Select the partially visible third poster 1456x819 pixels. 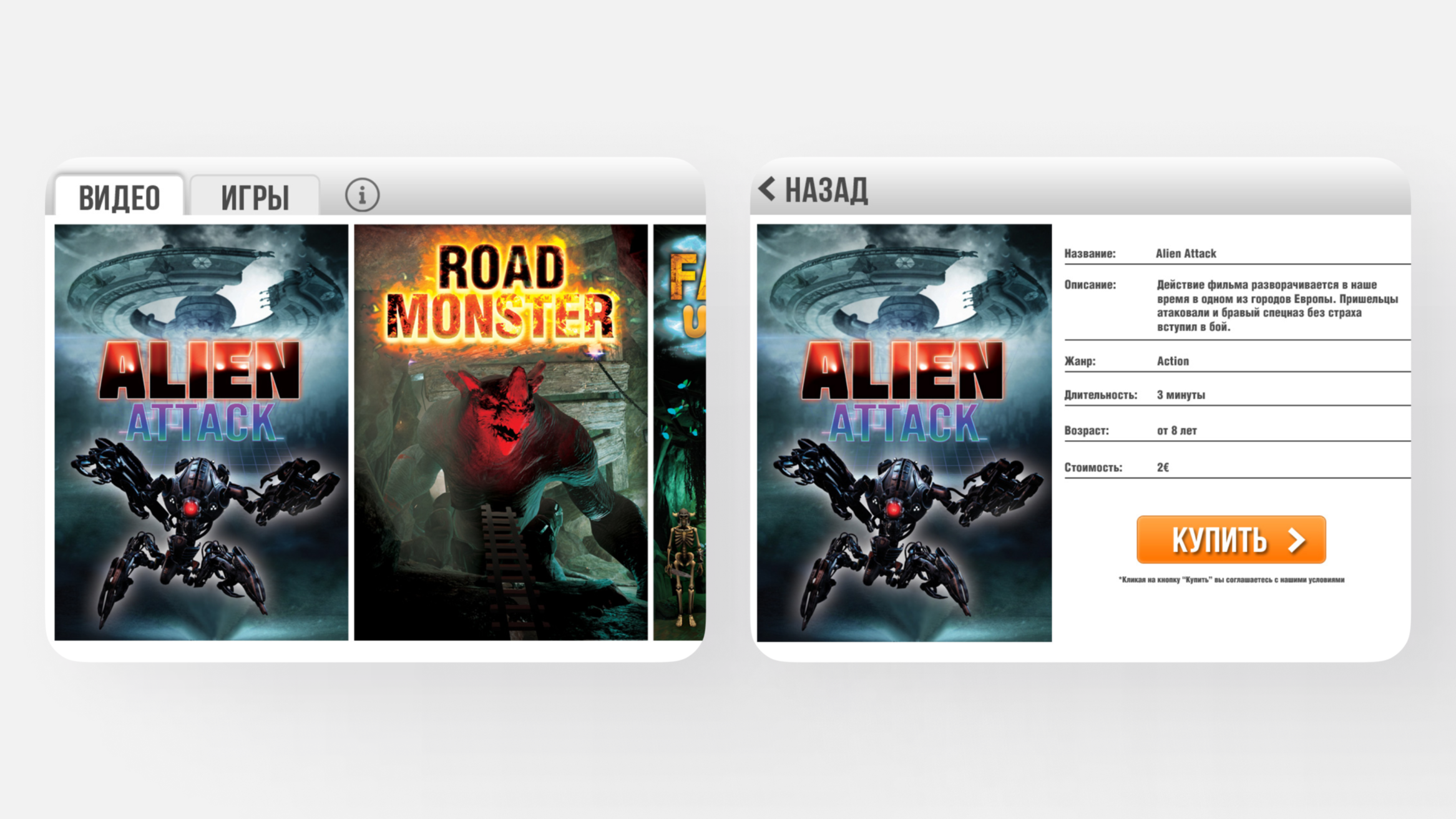[x=679, y=432]
